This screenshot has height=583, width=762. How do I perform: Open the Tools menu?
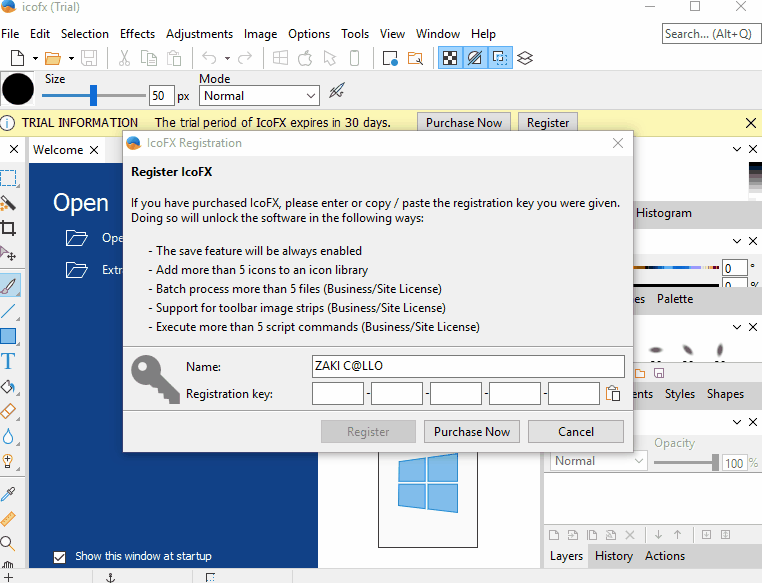pyautogui.click(x=355, y=34)
